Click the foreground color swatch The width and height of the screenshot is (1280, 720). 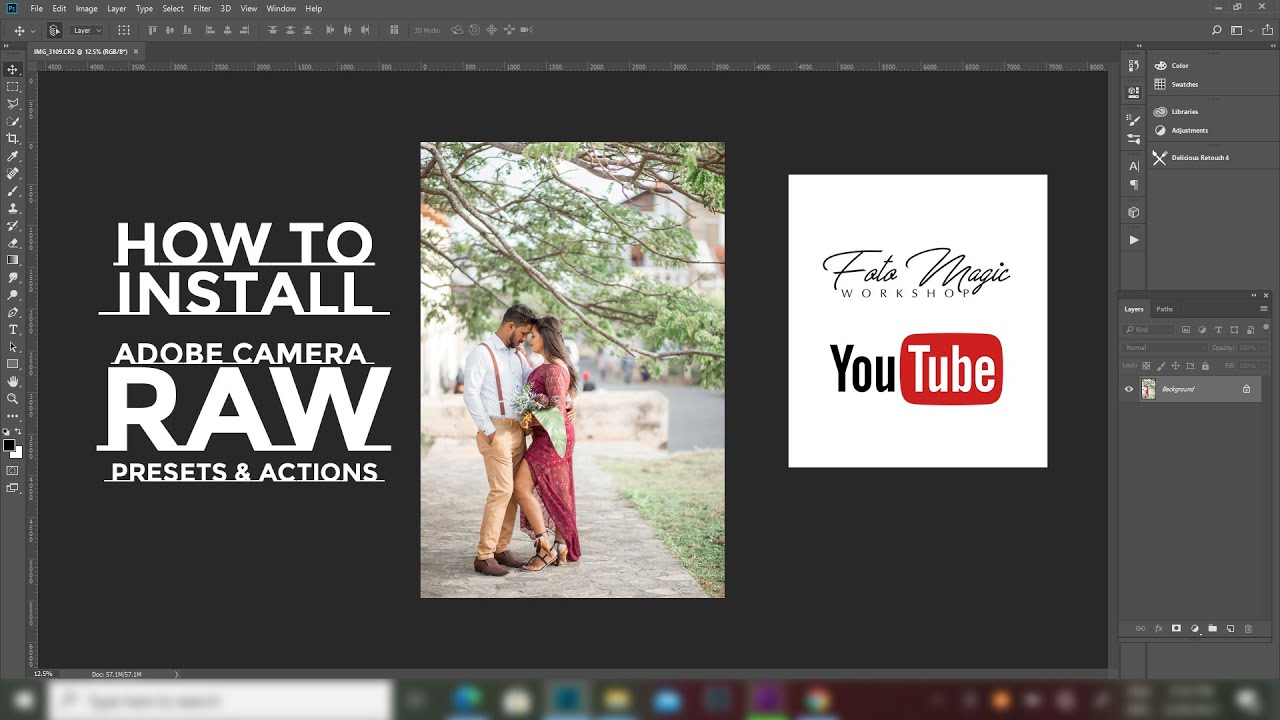tap(10, 444)
